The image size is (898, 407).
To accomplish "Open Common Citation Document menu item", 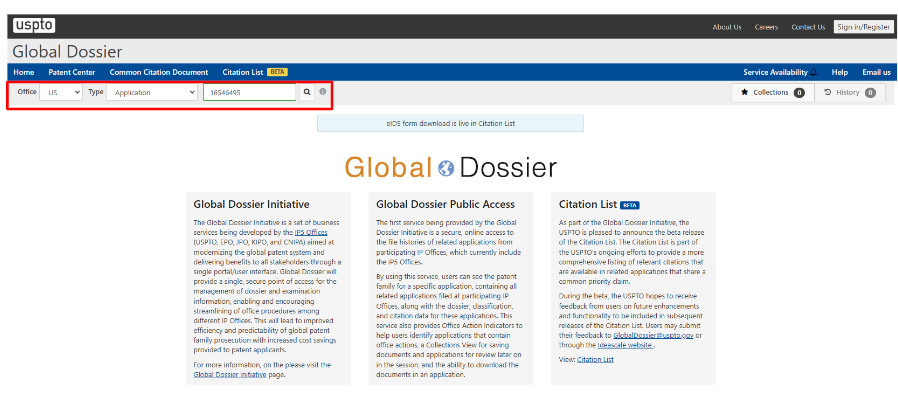I will click(x=159, y=73).
